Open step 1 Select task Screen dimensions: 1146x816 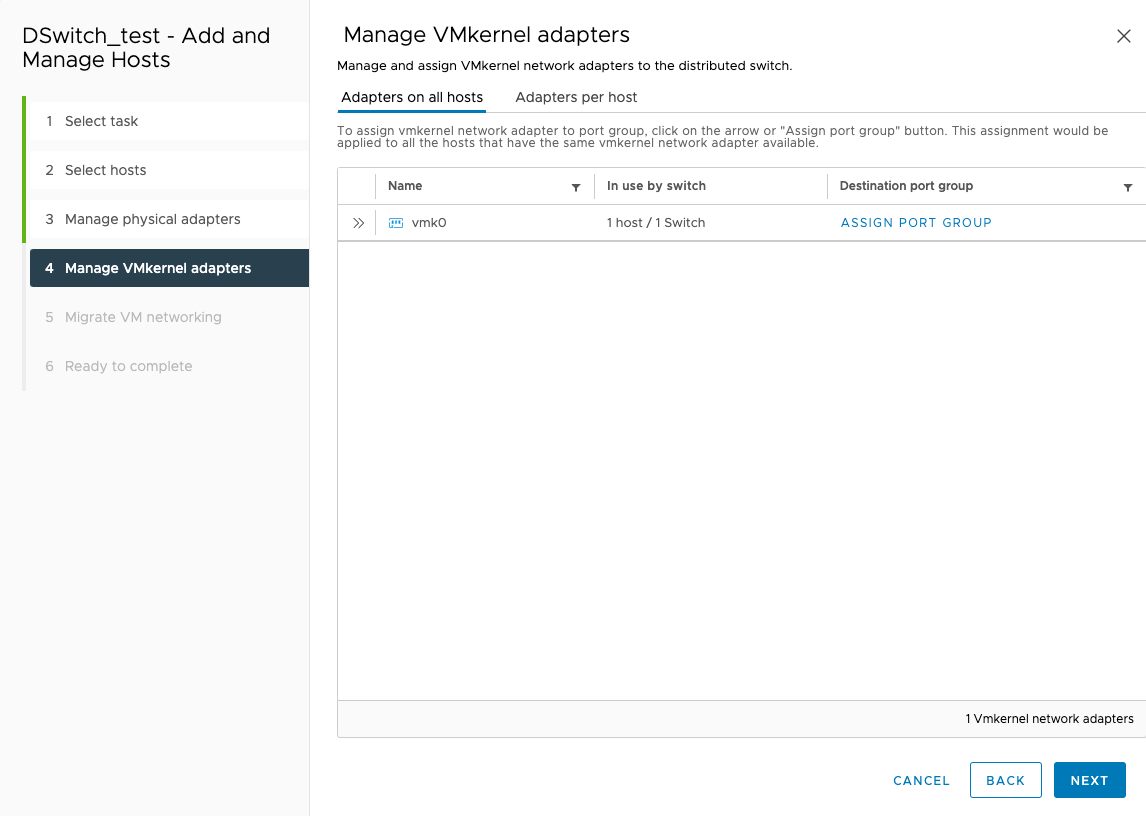click(x=101, y=120)
